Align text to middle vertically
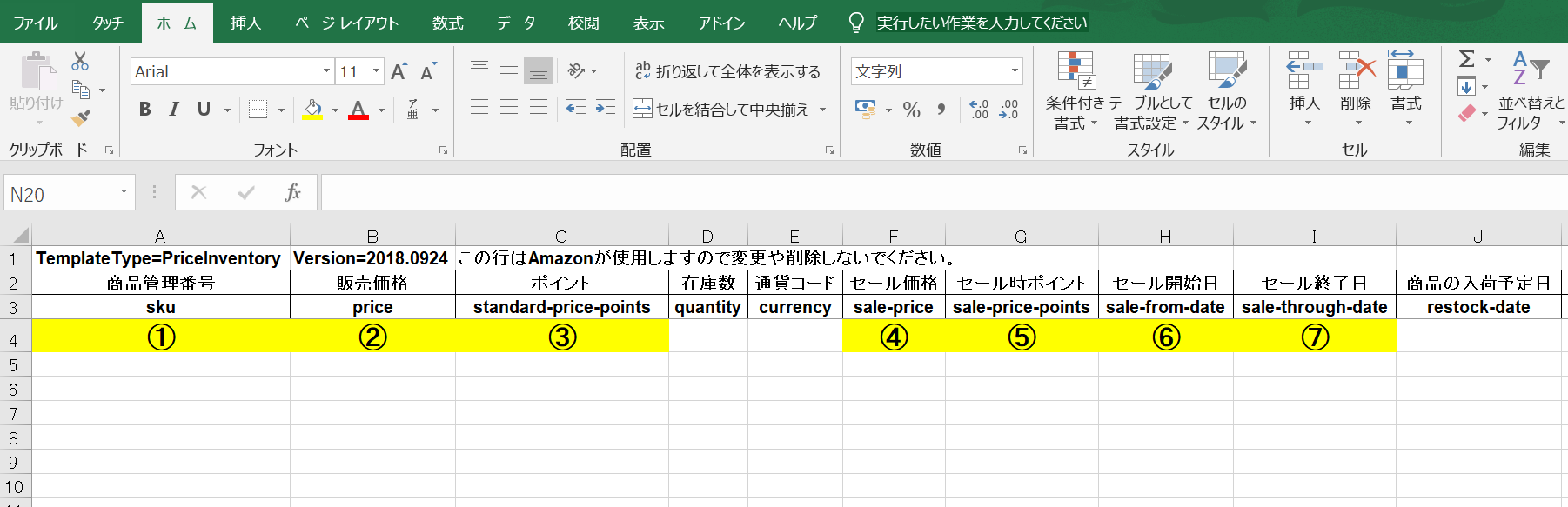 click(509, 70)
